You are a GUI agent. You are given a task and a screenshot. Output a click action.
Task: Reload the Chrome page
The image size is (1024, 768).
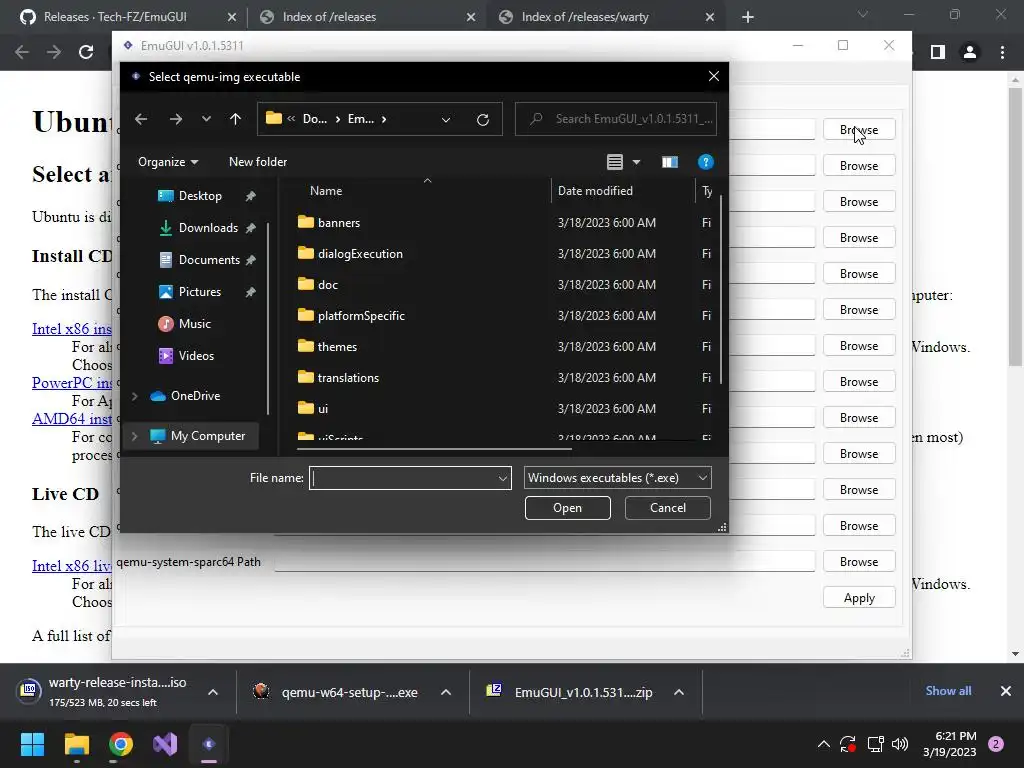click(86, 52)
